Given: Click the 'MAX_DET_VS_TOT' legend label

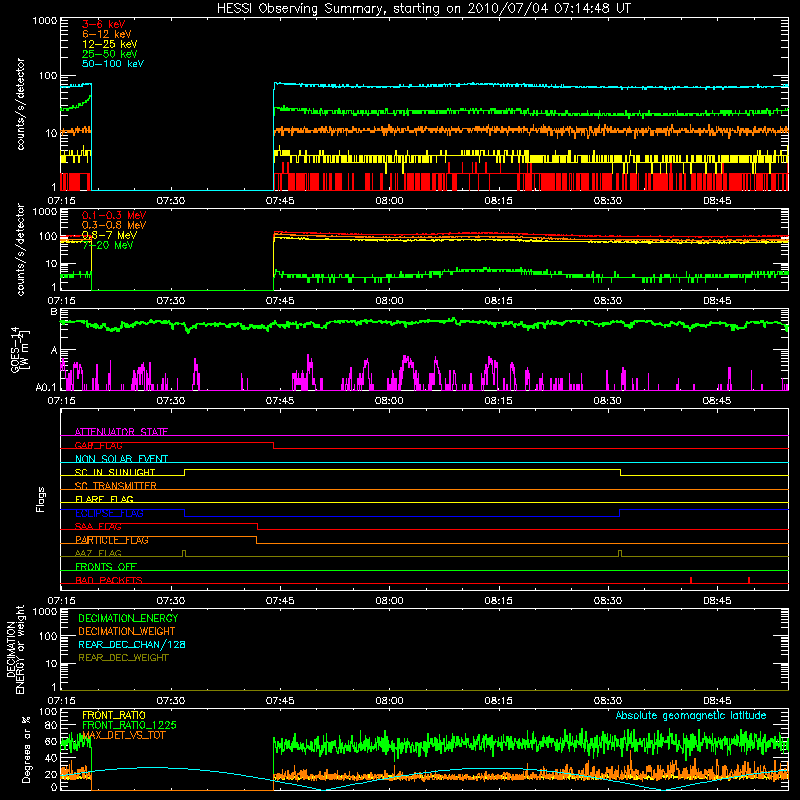Looking at the screenshot, I should (123, 735).
